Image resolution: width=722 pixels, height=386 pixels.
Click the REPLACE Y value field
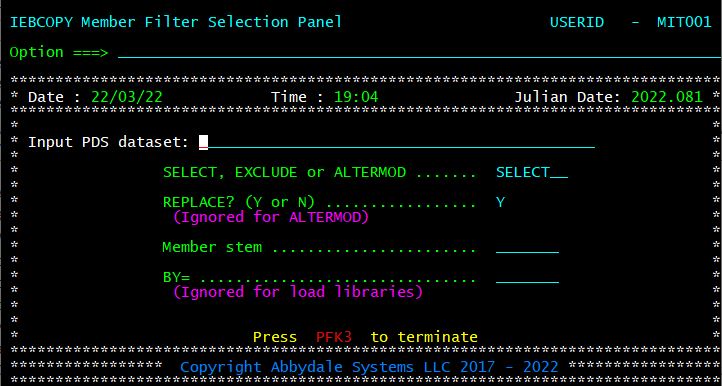pyautogui.click(x=501, y=202)
